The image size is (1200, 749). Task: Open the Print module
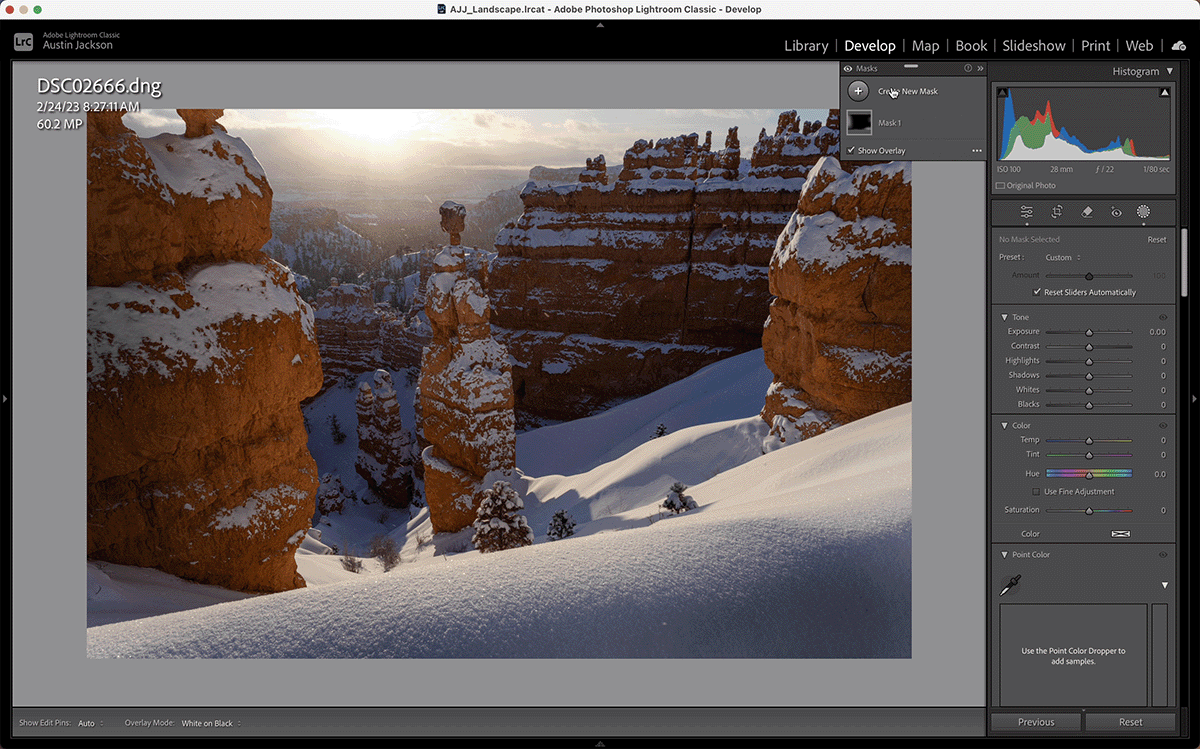pos(1096,46)
